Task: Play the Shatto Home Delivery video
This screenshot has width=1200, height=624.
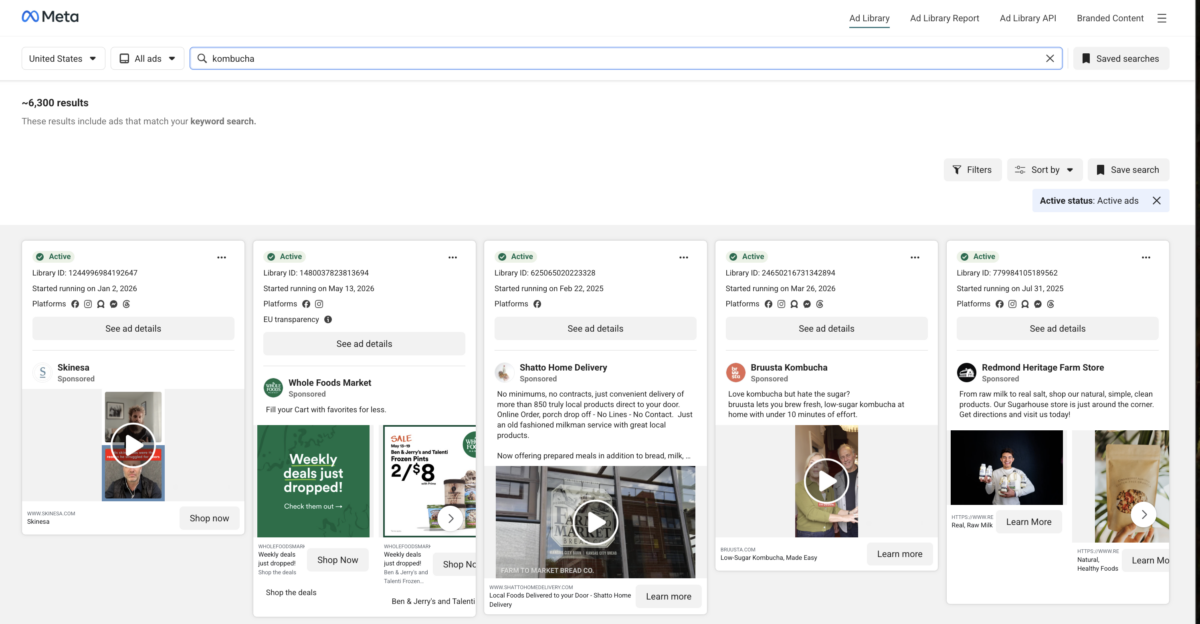Action: (595, 521)
